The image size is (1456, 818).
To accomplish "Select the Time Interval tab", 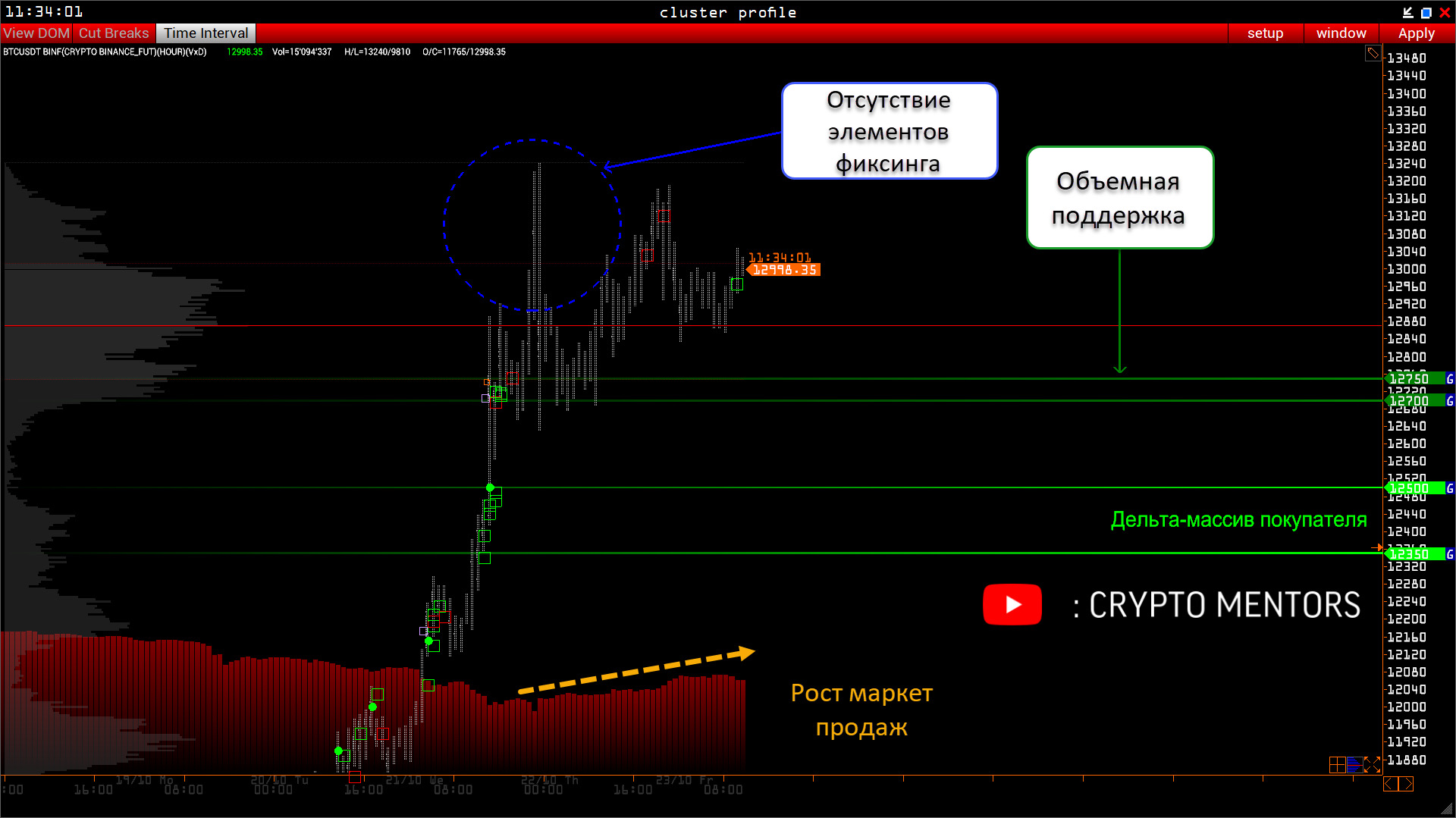I will [206, 33].
